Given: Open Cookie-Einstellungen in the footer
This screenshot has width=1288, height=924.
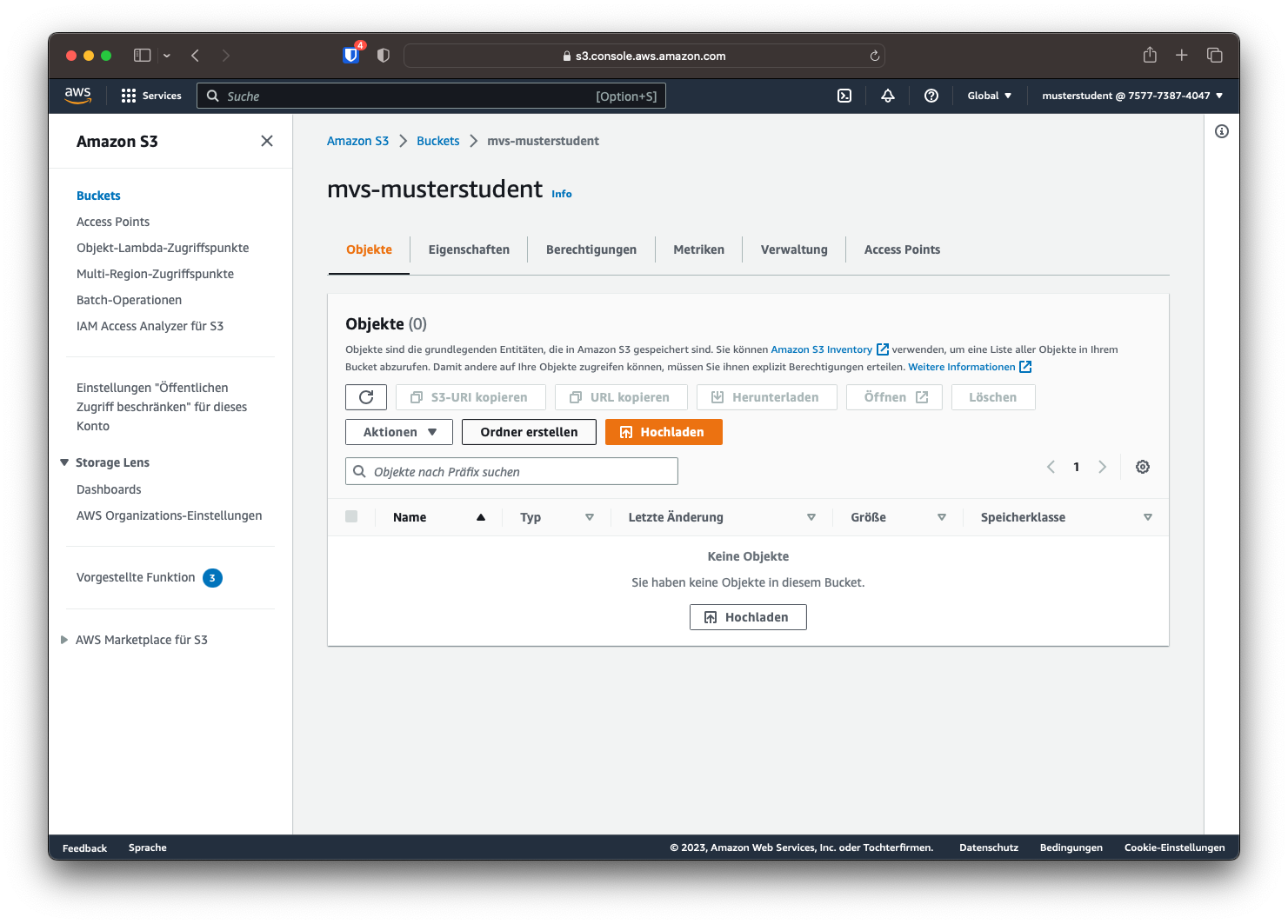Looking at the screenshot, I should [x=1174, y=848].
